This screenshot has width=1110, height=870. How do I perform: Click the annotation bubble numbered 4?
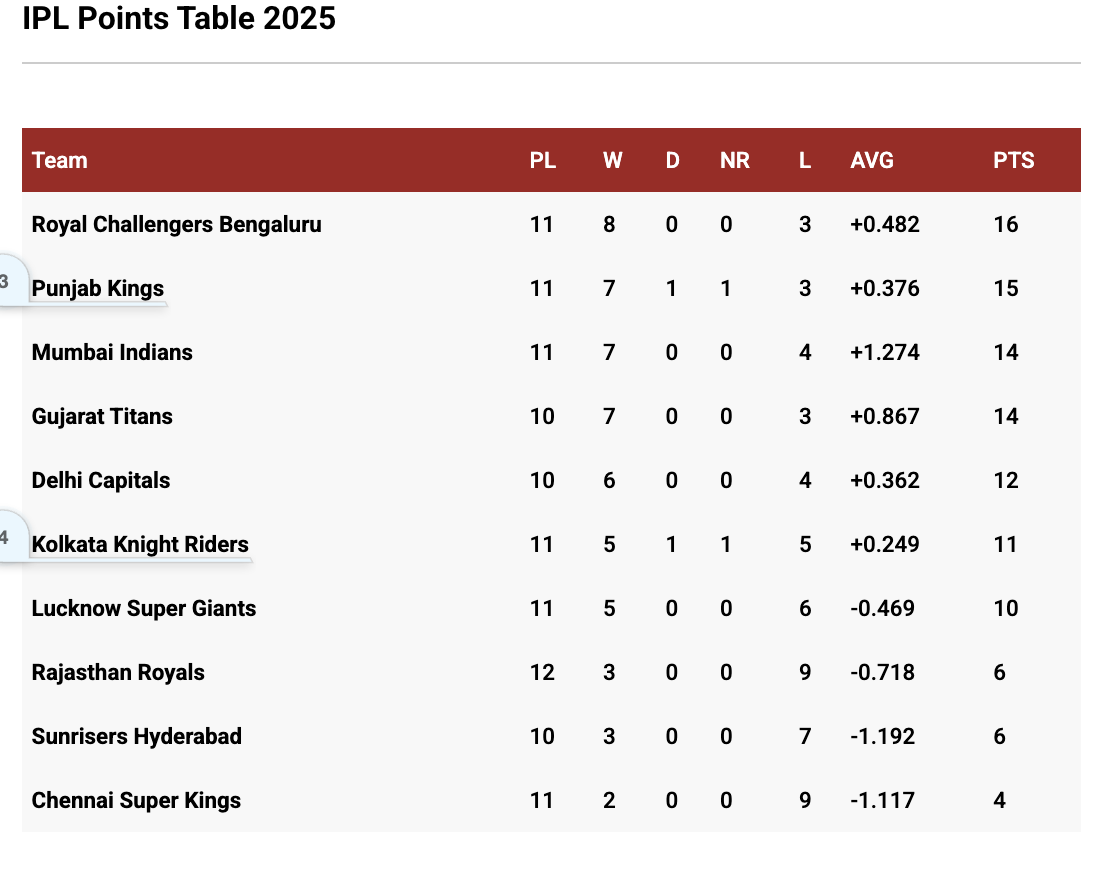click(x=8, y=539)
